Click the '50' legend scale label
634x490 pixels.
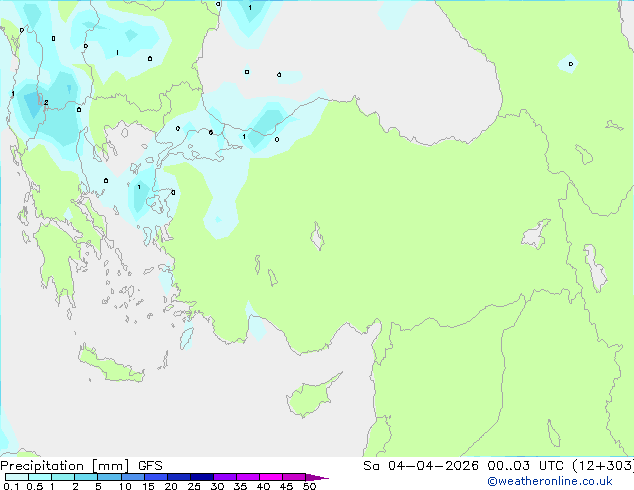(x=309, y=486)
